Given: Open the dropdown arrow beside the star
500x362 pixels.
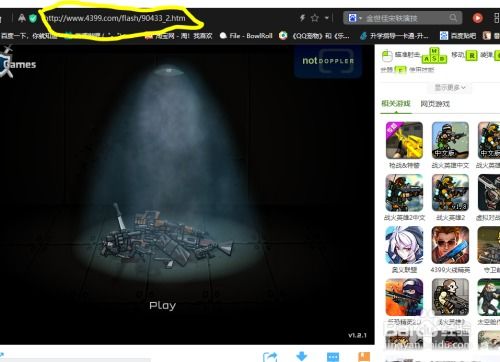Looking at the screenshot, I should pyautogui.click(x=327, y=18).
